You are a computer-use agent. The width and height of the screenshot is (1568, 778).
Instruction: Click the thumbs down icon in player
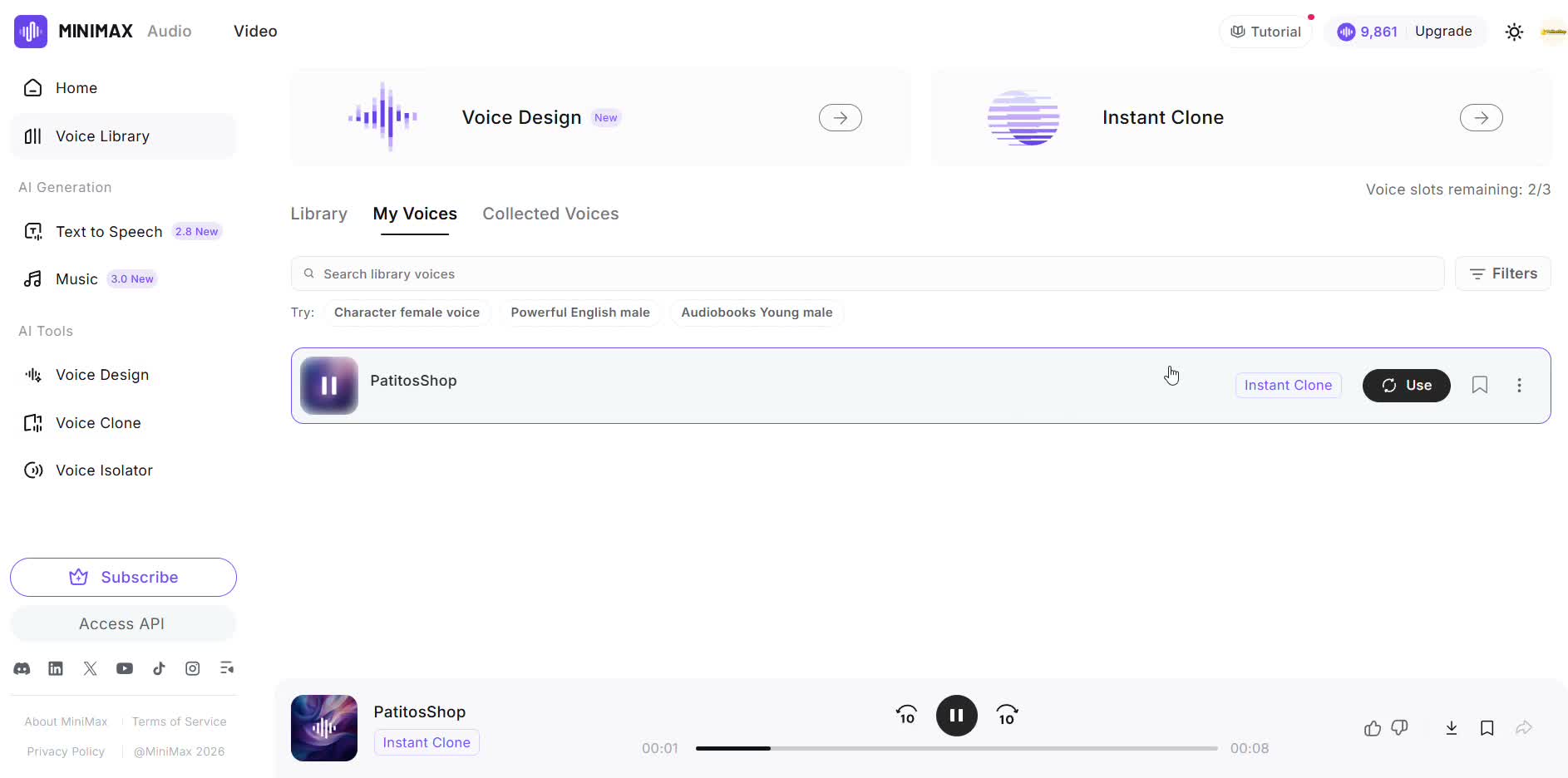point(1400,728)
